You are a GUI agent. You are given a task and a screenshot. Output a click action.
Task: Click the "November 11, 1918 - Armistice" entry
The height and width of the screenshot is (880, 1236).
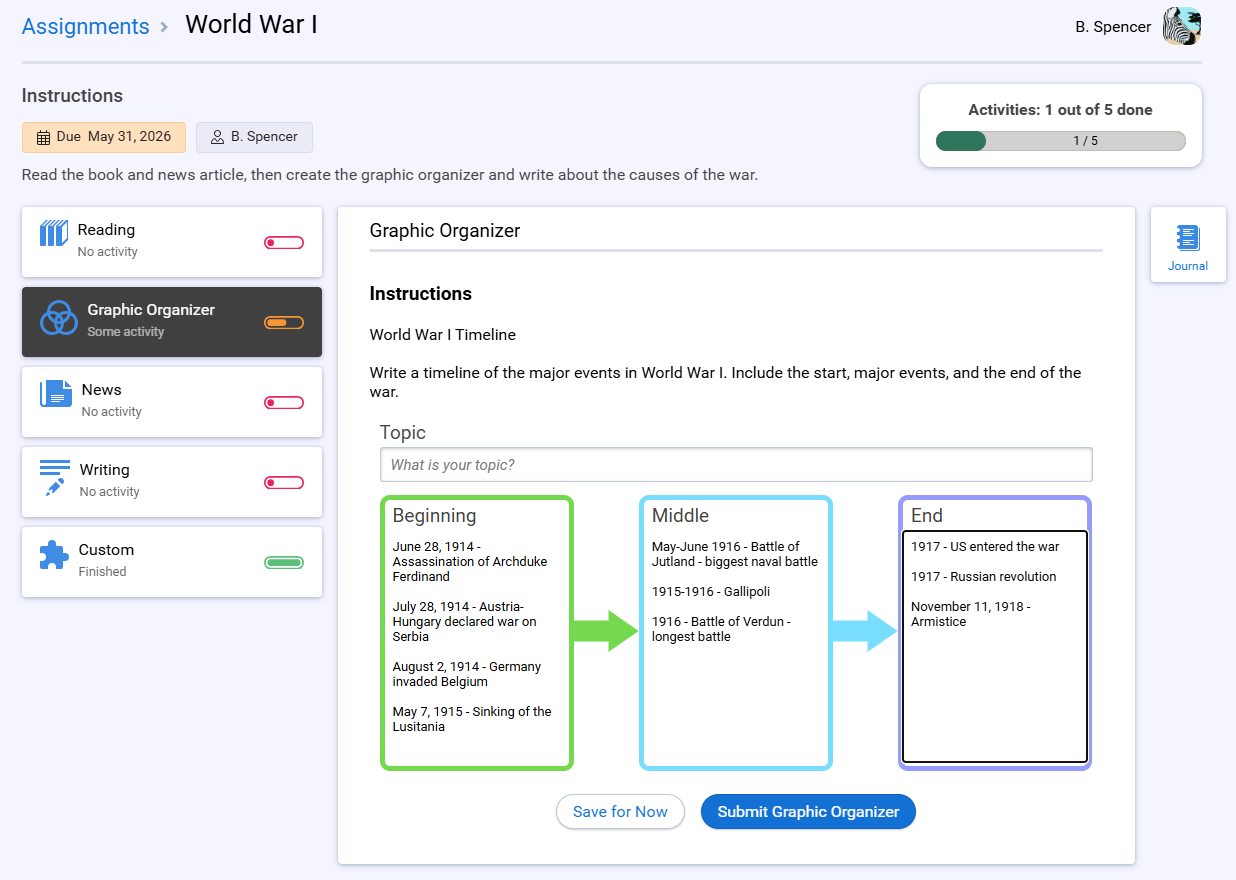point(970,614)
